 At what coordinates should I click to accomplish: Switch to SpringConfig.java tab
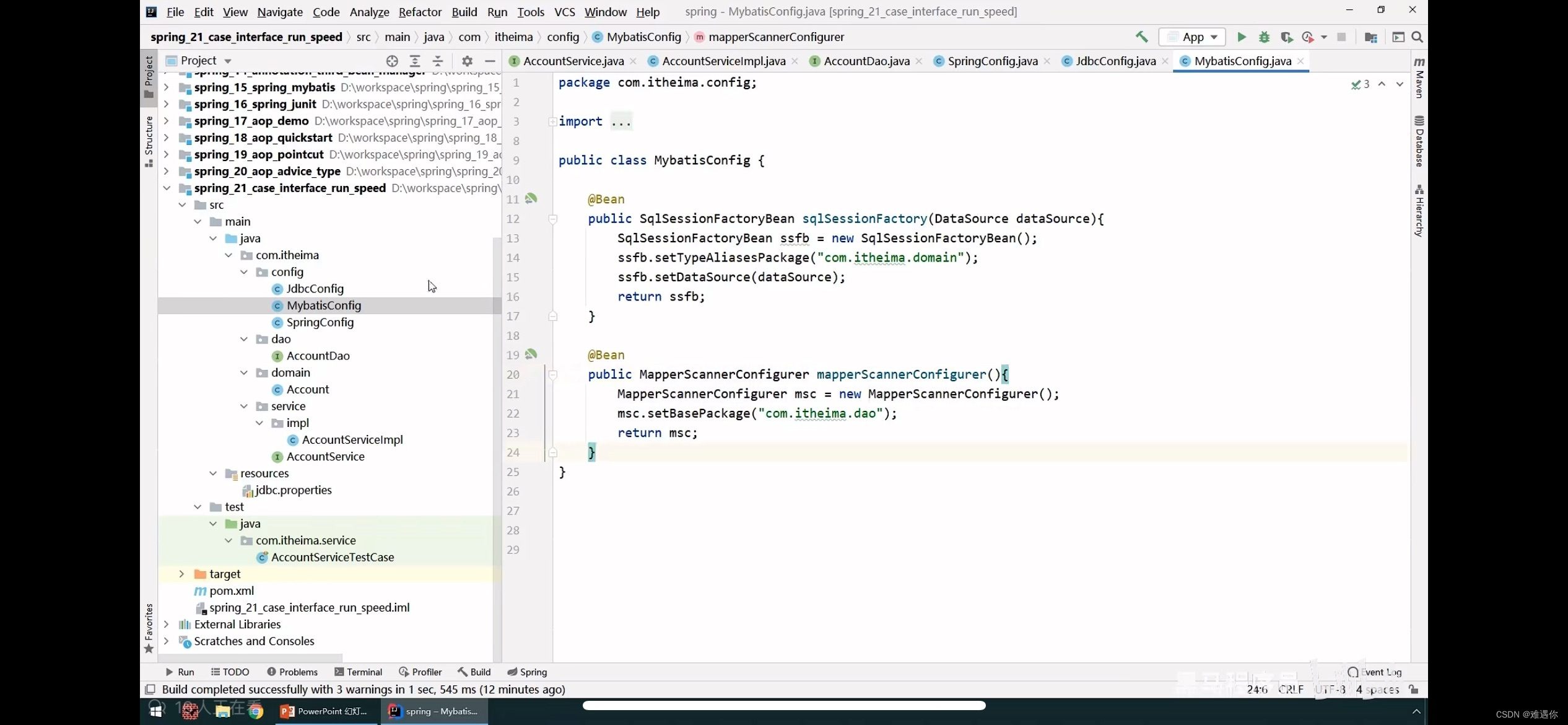(992, 61)
